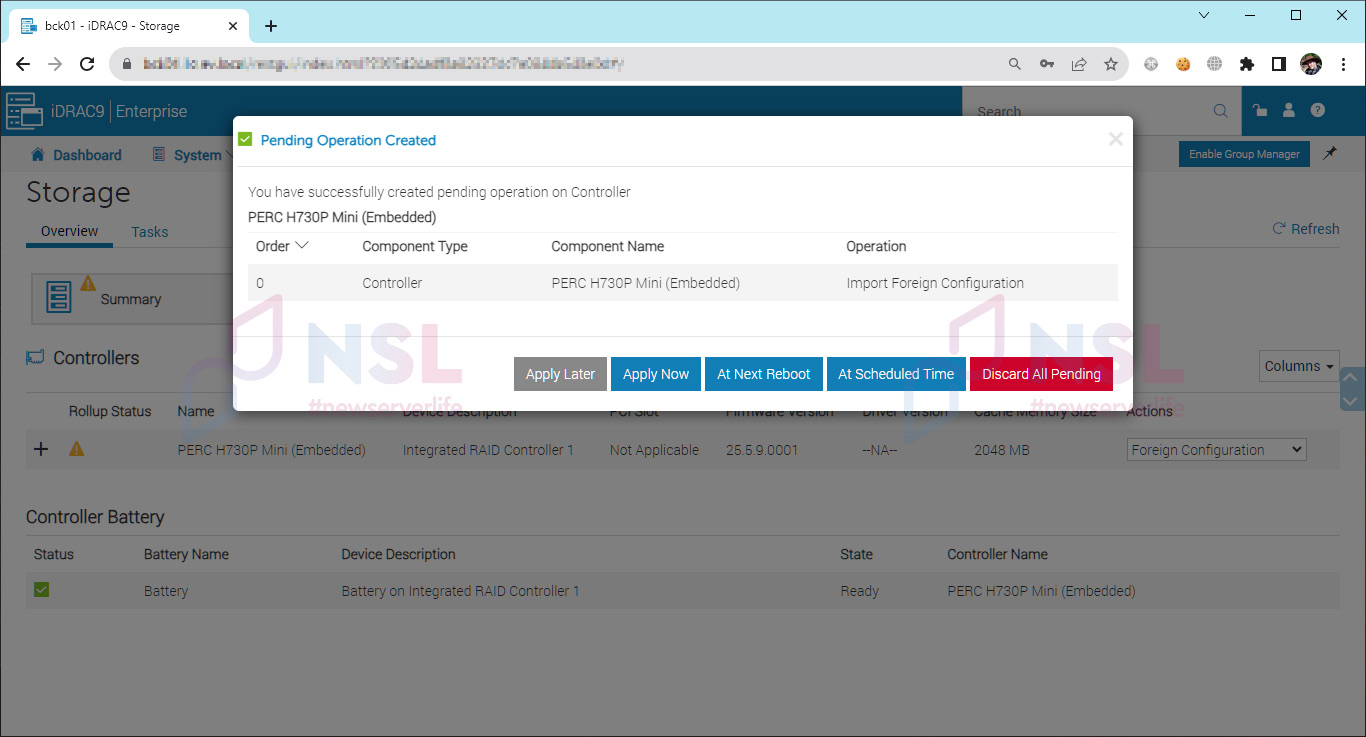Click the Import Foreign Configuration operation cell
The image size is (1366, 737).
pyautogui.click(x=935, y=283)
